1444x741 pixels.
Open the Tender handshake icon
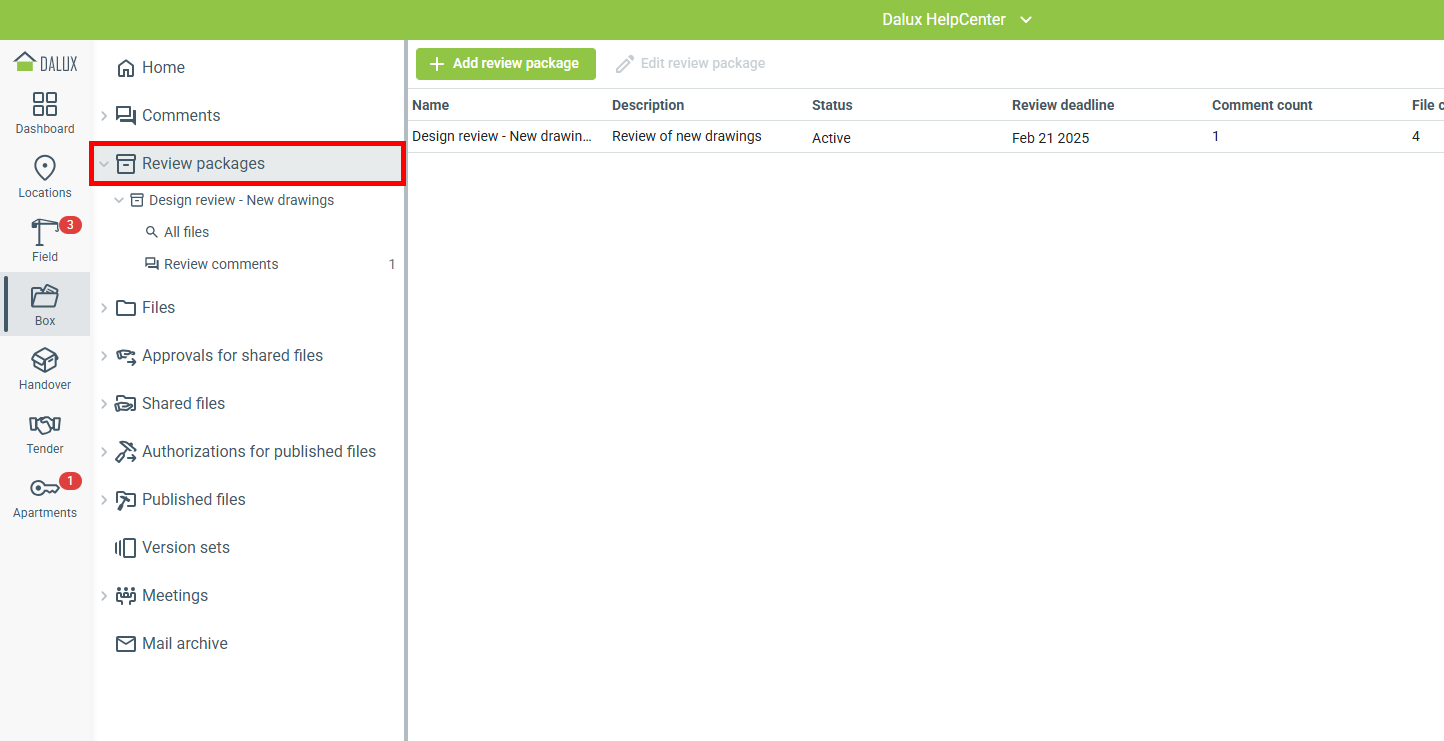pyautogui.click(x=45, y=425)
